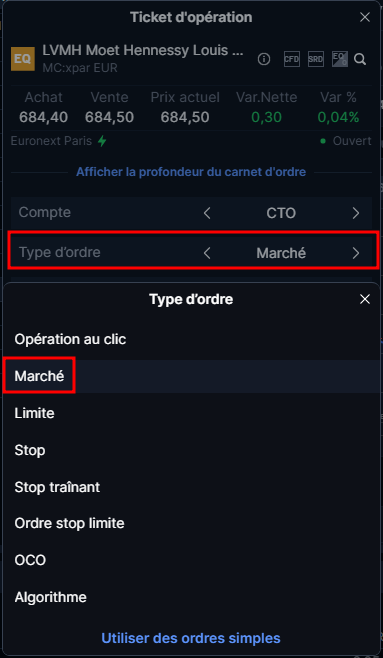The height and width of the screenshot is (658, 383).
Task: Open the instrument info icon
Action: point(264,59)
